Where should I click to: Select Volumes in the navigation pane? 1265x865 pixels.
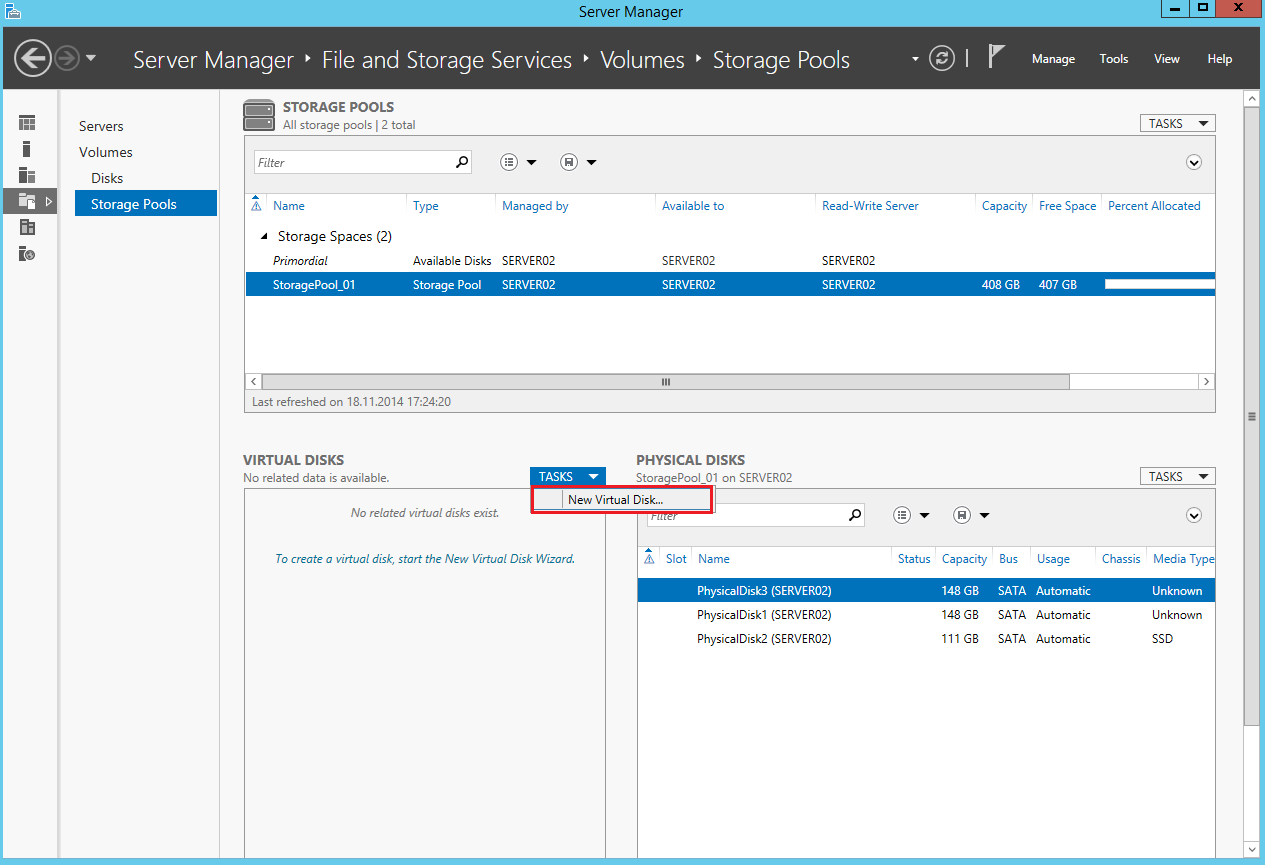(106, 152)
